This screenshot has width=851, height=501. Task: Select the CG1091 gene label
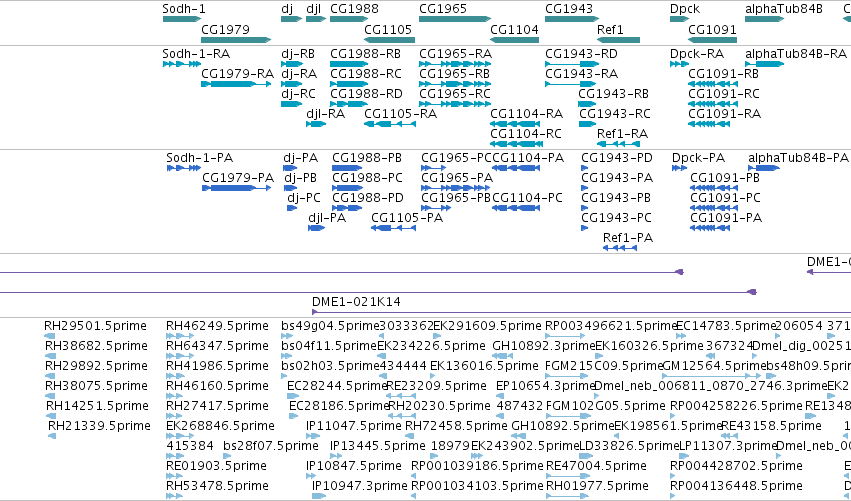click(712, 29)
